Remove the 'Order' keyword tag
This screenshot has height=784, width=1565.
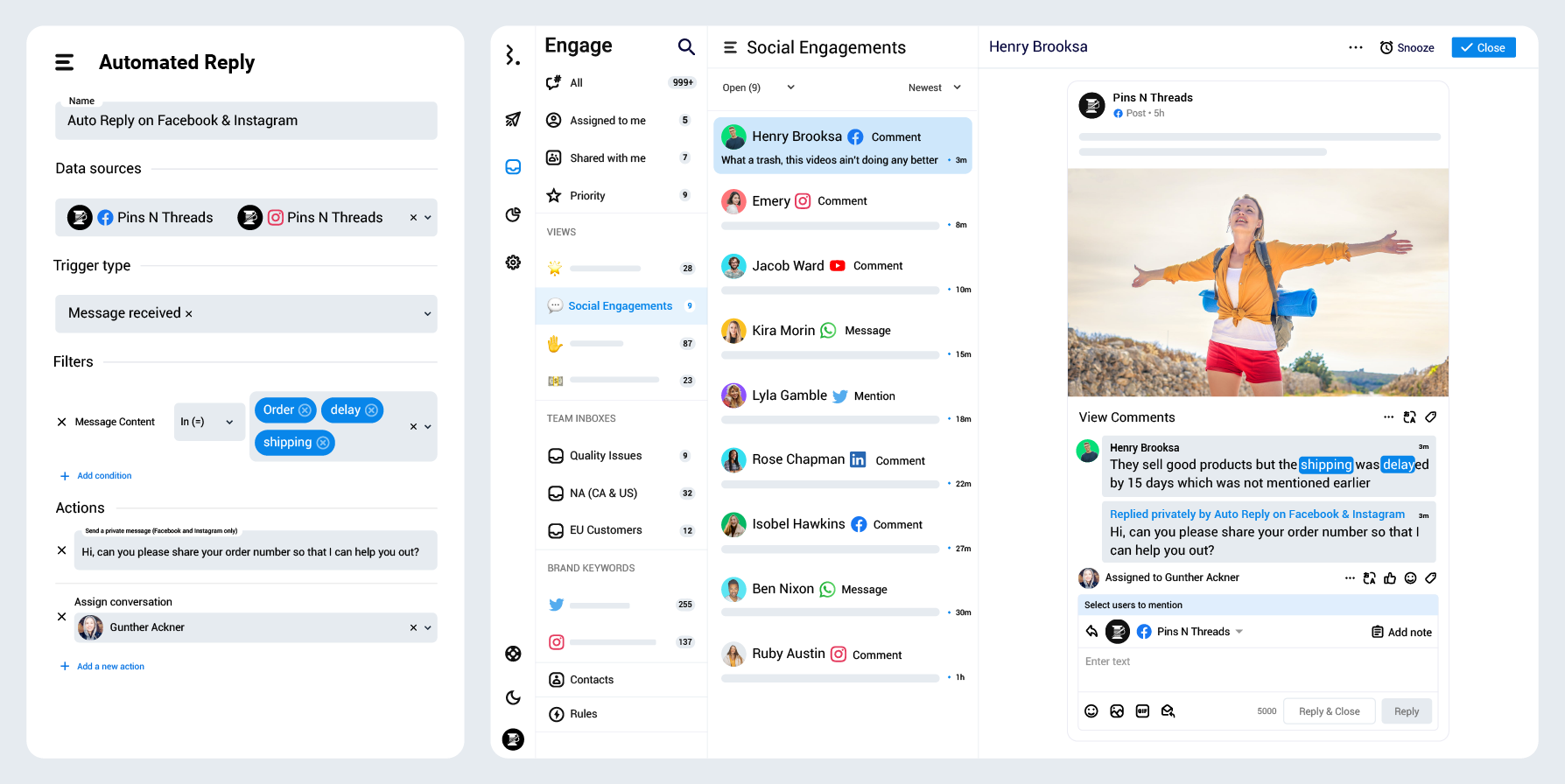(305, 410)
